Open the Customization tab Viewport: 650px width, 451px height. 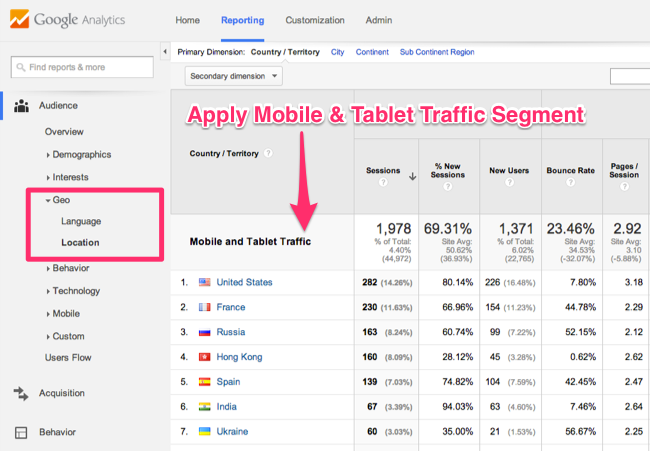click(315, 20)
